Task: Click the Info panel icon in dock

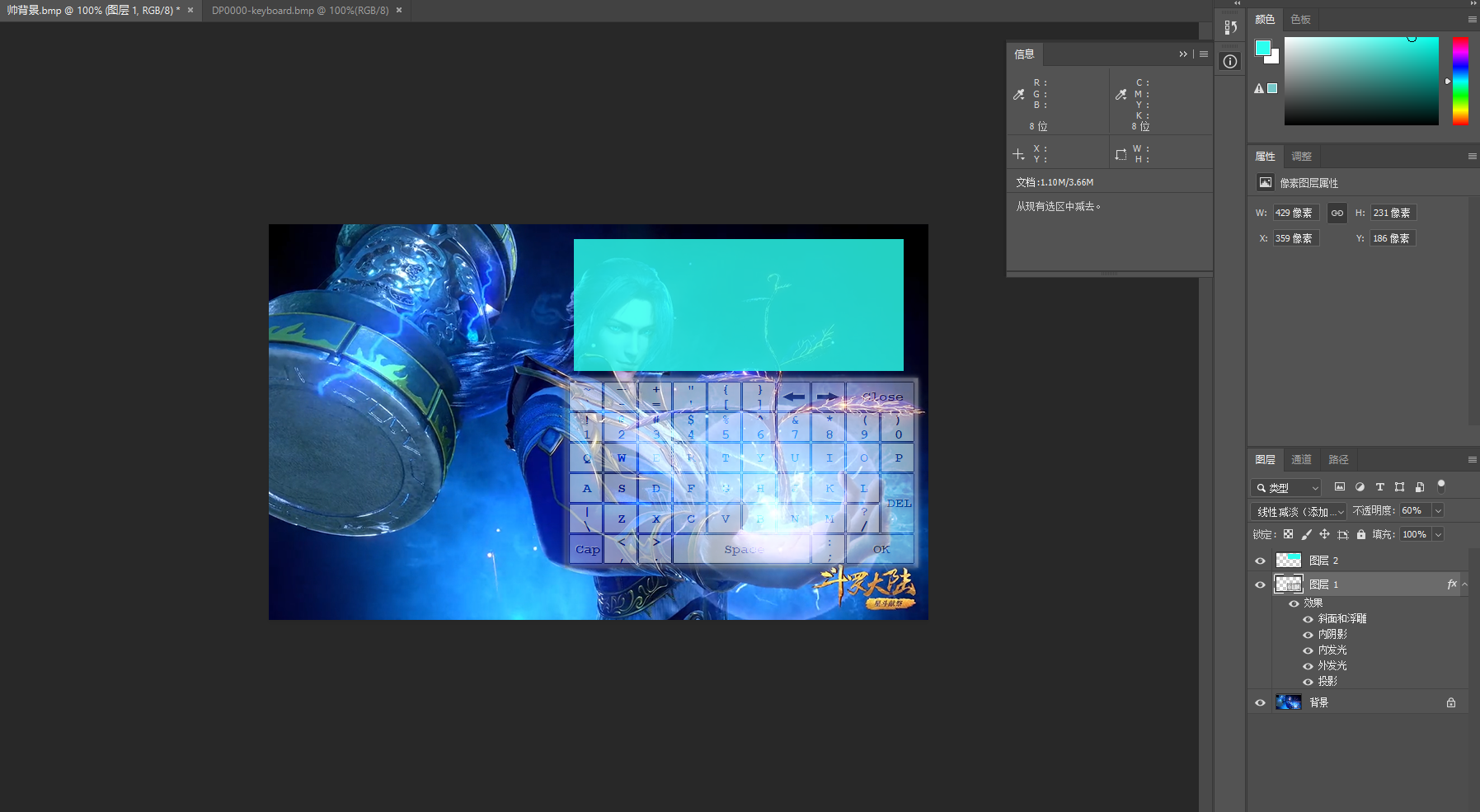Action: [1230, 61]
